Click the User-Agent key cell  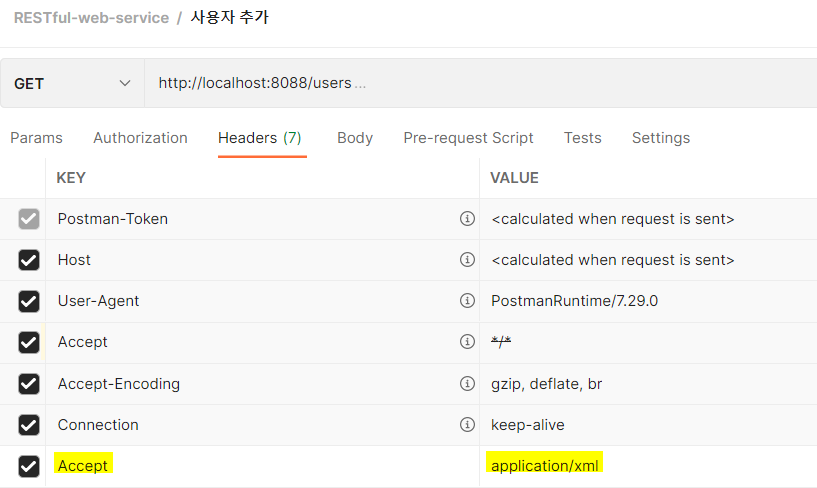(262, 301)
